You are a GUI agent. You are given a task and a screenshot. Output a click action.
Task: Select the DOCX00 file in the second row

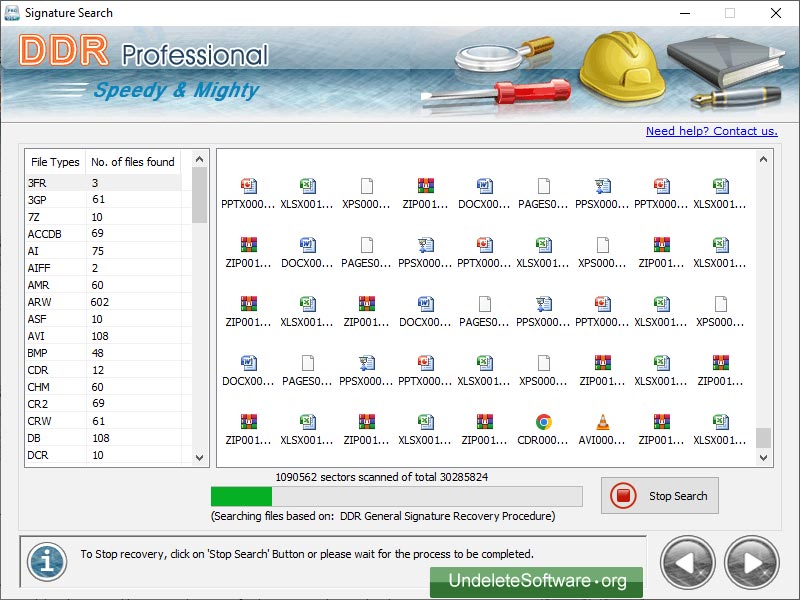pos(307,253)
